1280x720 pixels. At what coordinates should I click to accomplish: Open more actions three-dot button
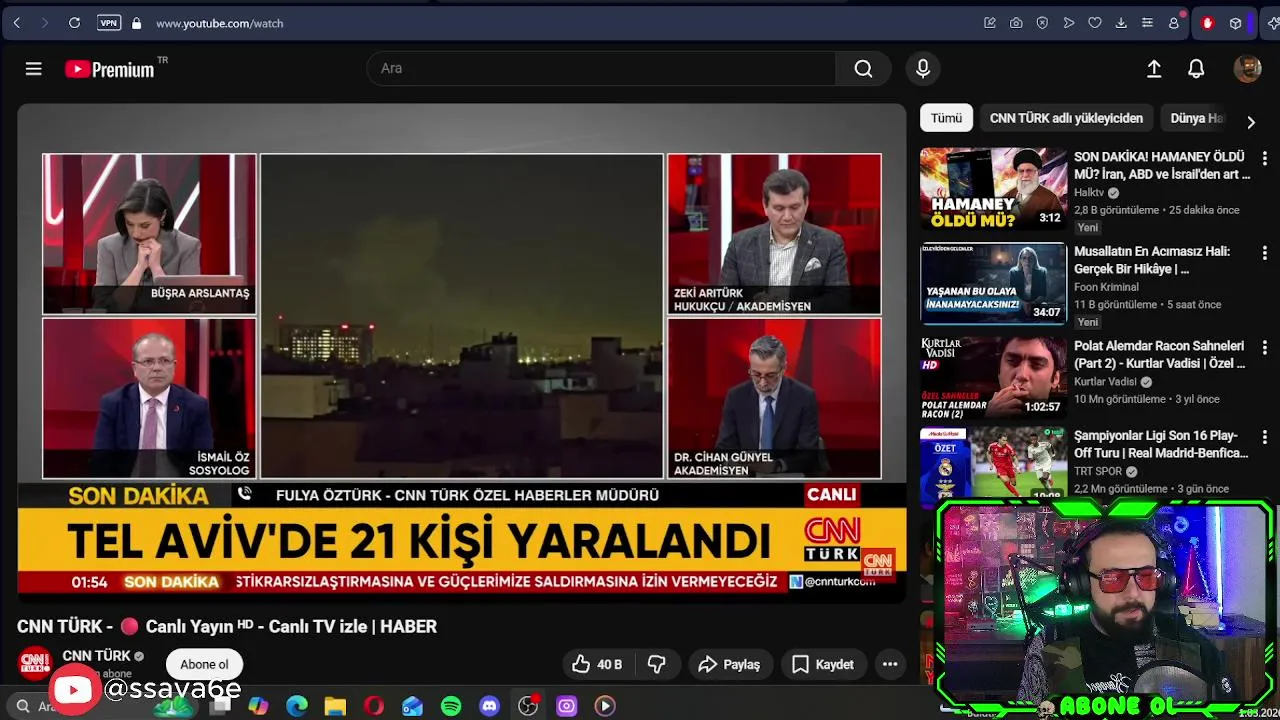click(x=890, y=664)
